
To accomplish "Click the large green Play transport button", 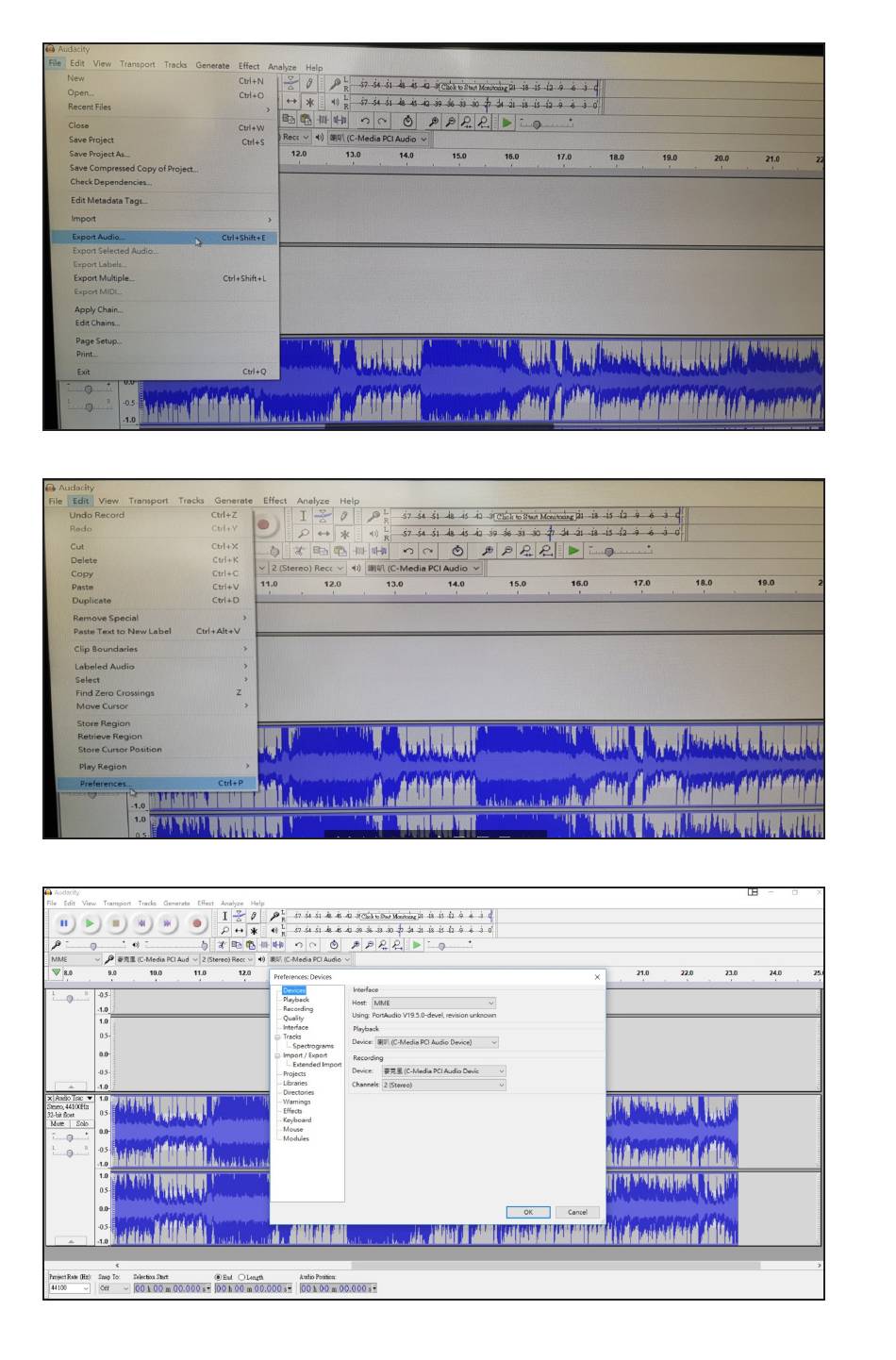I will (89, 923).
